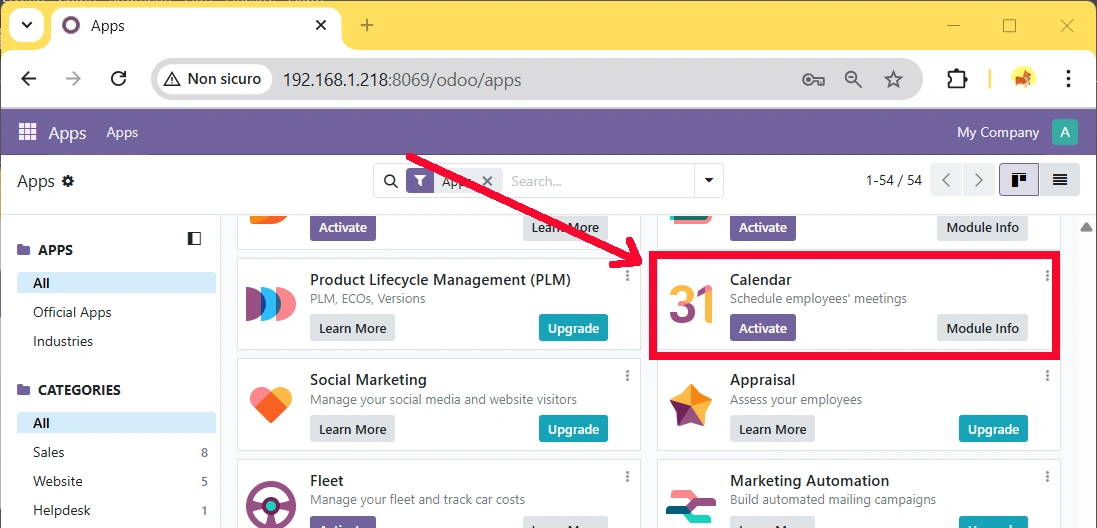1097x528 pixels.
Task: Switch to List view
Action: (x=1059, y=180)
